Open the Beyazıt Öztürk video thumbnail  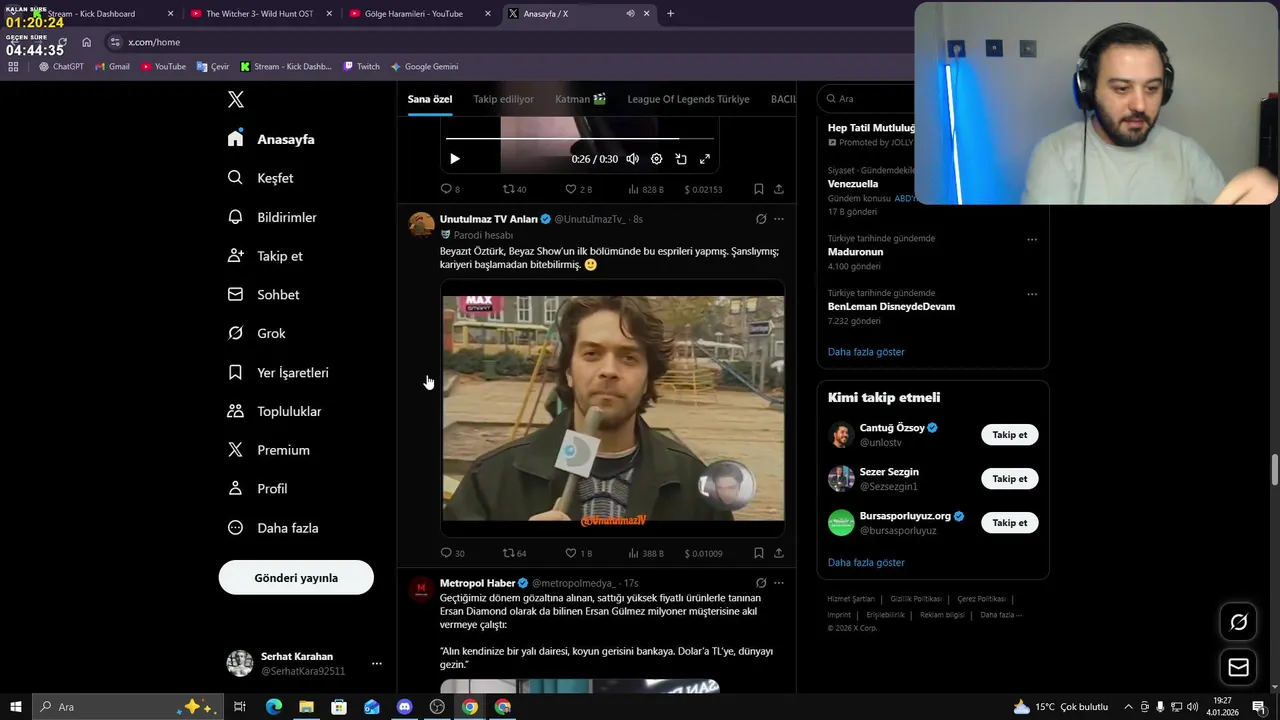click(613, 408)
